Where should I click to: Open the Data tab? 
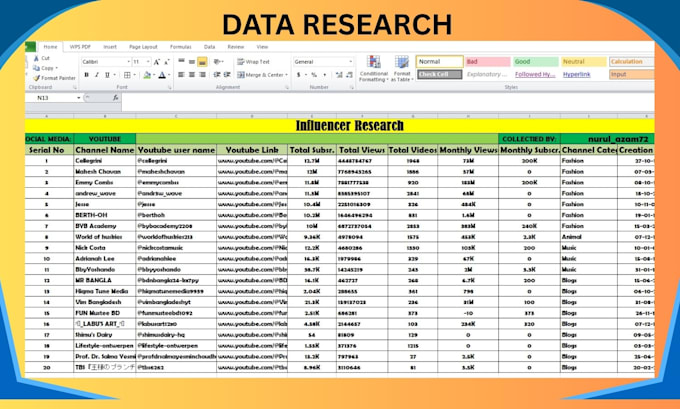tap(209, 47)
